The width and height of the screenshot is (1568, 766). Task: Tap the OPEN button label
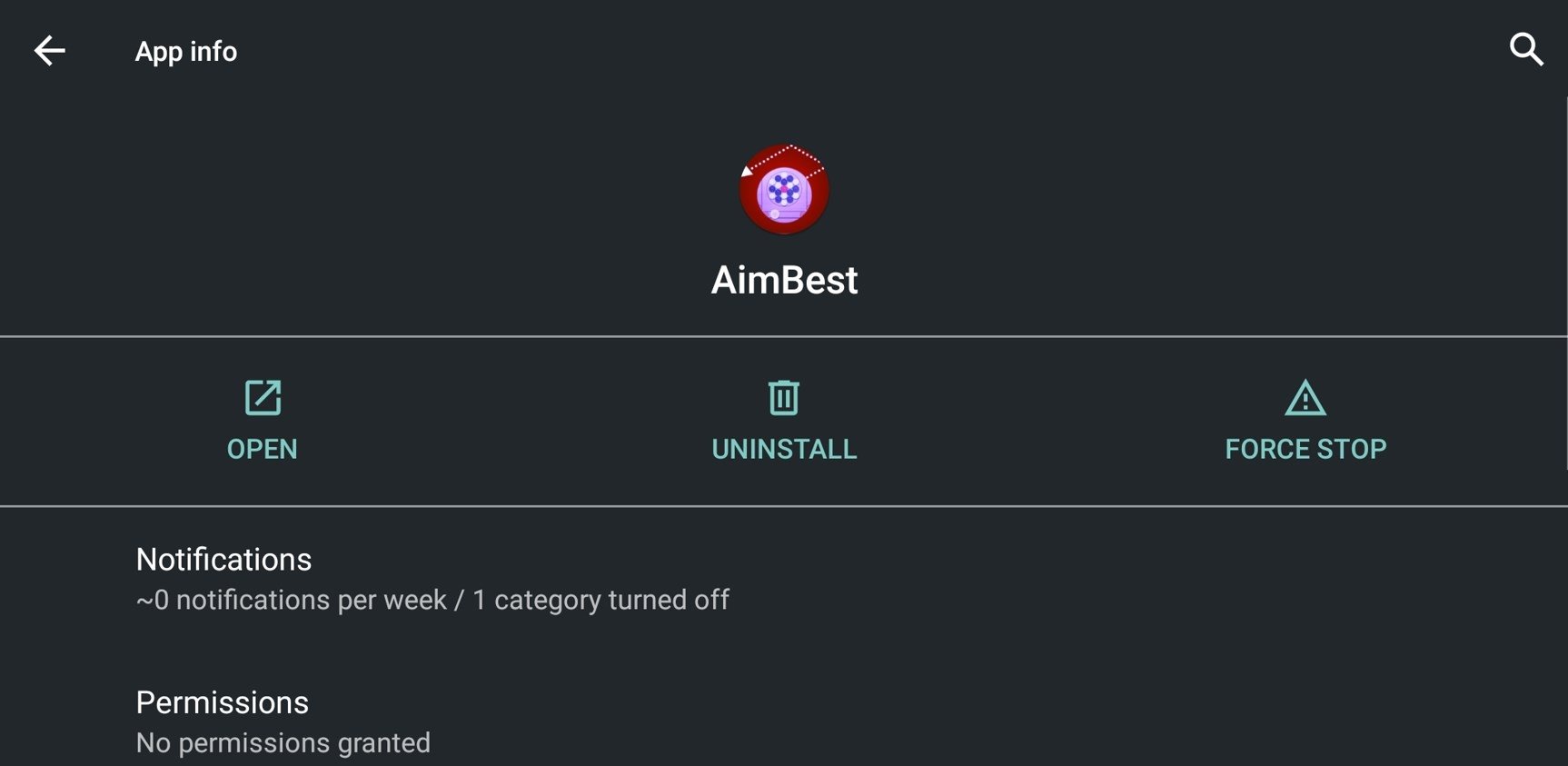(263, 449)
